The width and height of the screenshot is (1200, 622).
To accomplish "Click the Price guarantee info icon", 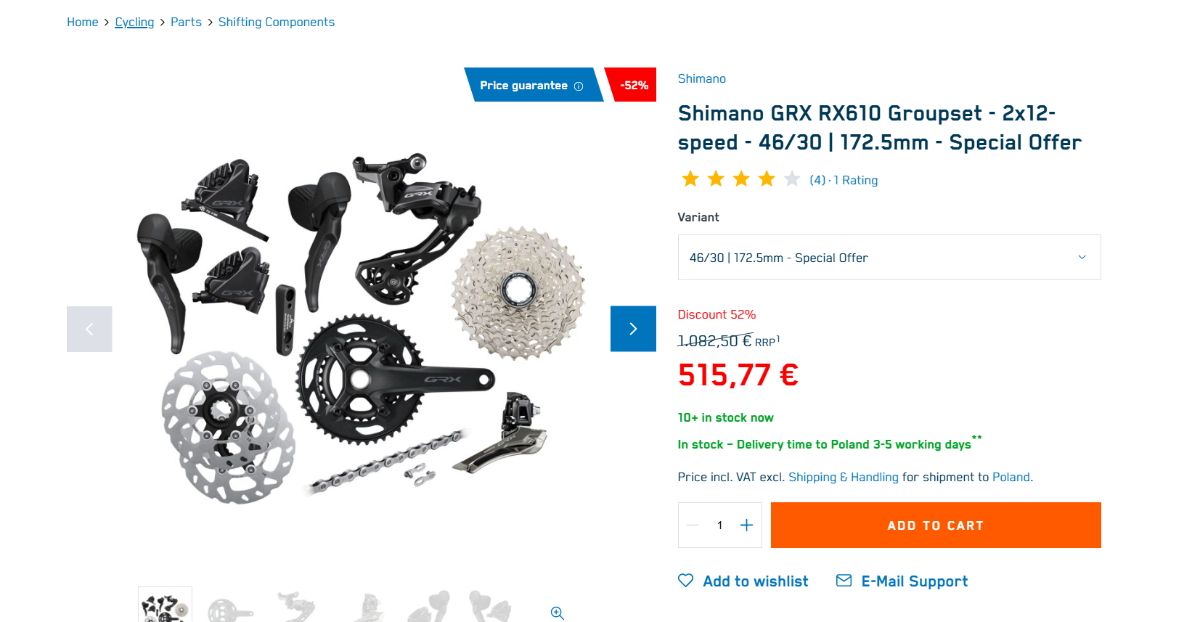I will click(x=578, y=86).
